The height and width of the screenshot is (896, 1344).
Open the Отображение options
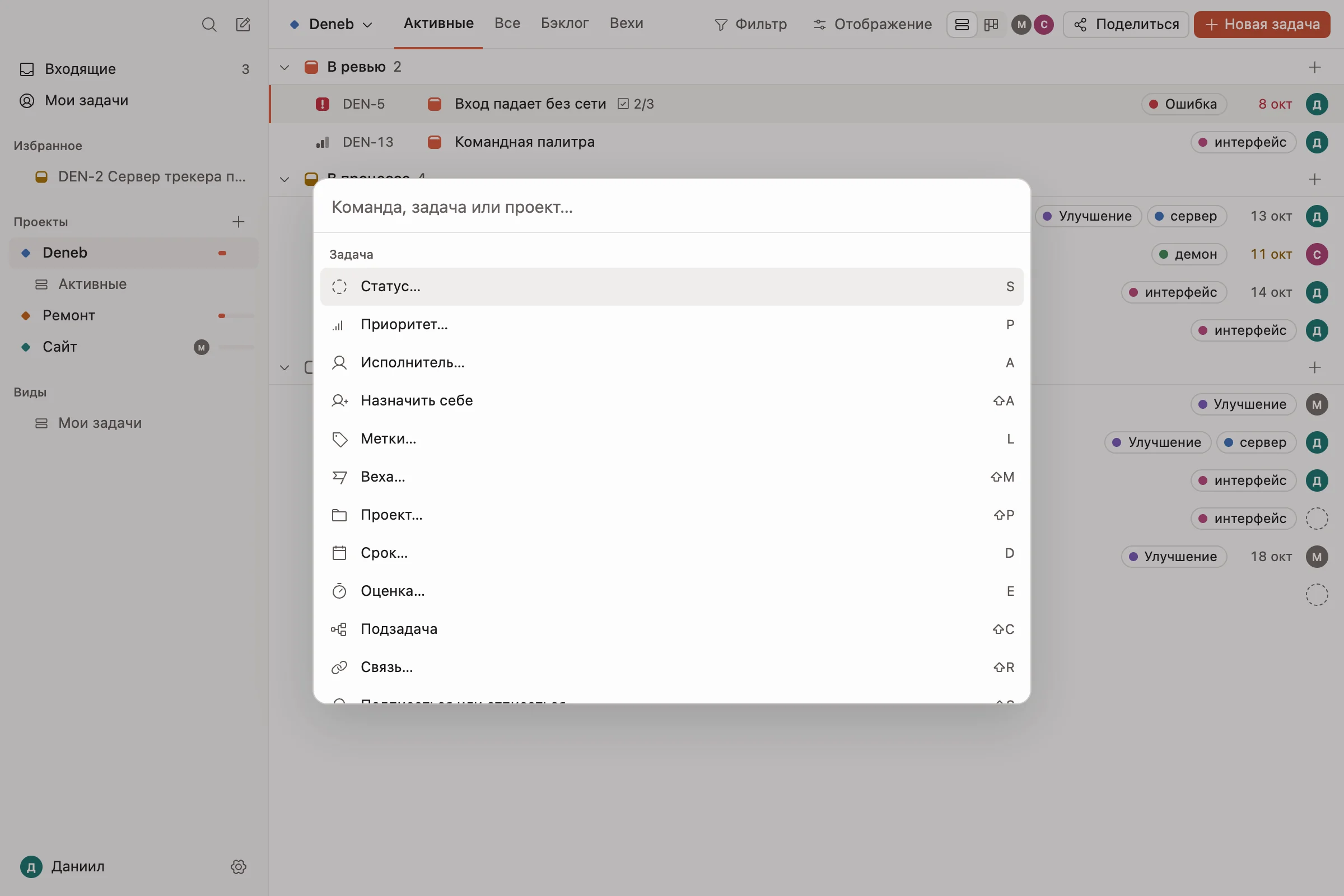(x=872, y=25)
